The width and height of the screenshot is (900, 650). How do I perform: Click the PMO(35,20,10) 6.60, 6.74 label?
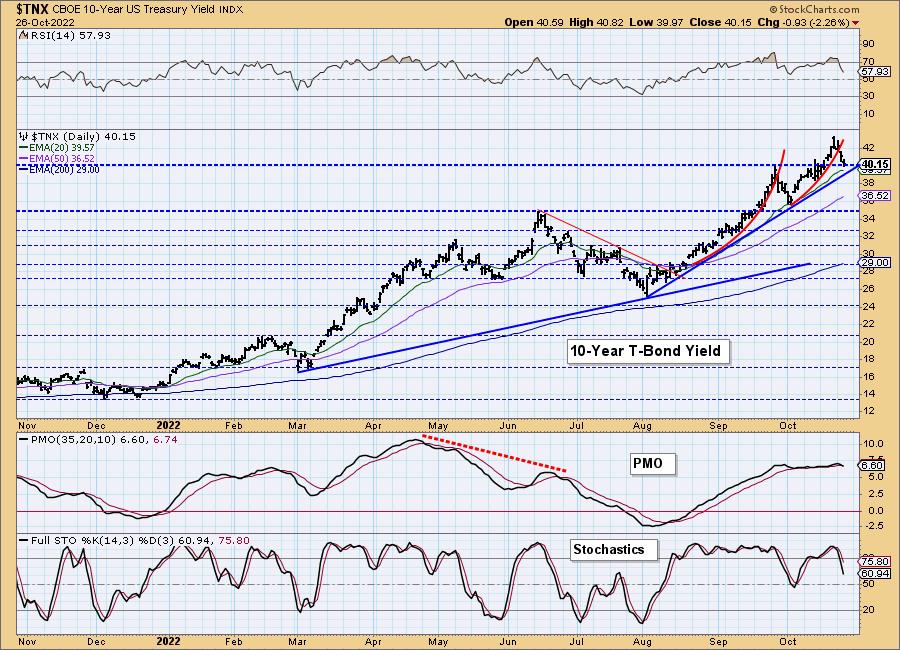[x=98, y=440]
